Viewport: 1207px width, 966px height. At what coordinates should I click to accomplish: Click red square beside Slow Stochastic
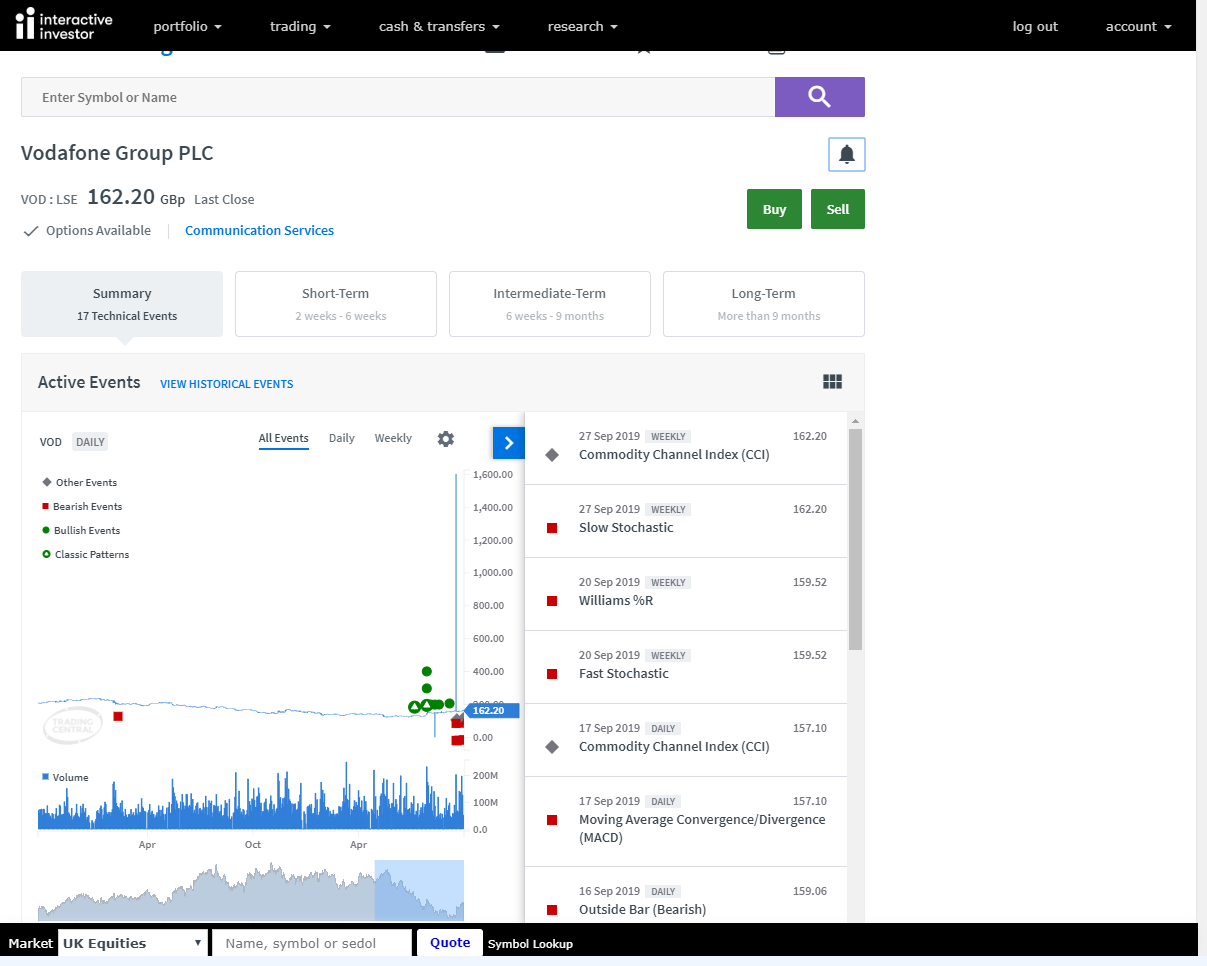pyautogui.click(x=551, y=528)
